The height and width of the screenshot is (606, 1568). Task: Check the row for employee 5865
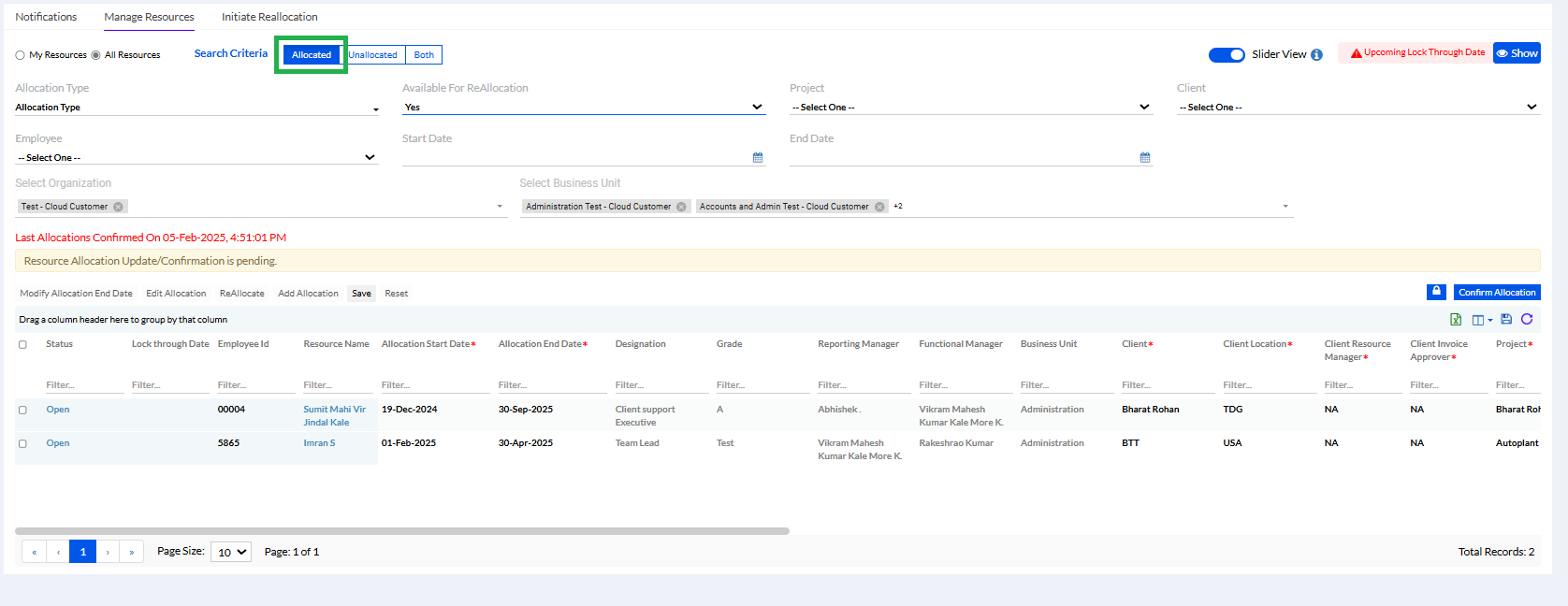click(22, 443)
